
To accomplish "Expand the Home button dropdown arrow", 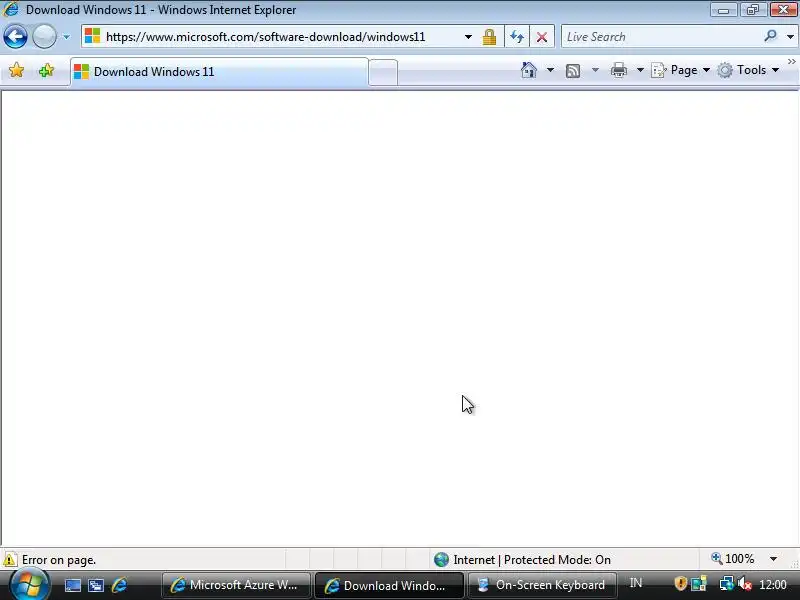I will [550, 70].
